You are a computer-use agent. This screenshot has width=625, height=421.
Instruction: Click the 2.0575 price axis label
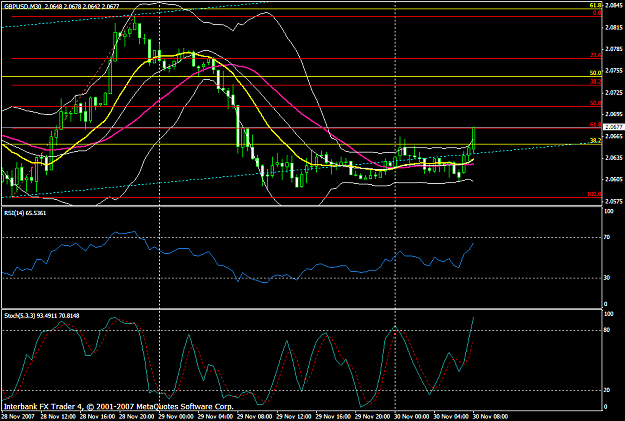tap(614, 202)
